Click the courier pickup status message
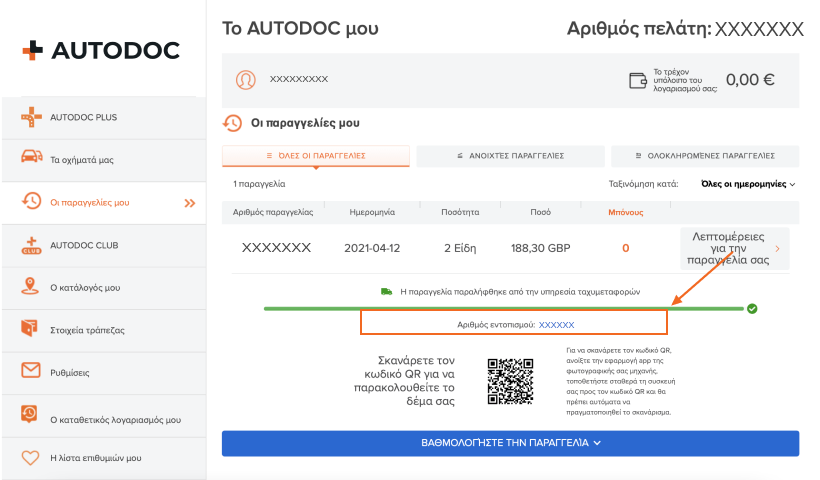The image size is (820, 480). [520, 292]
